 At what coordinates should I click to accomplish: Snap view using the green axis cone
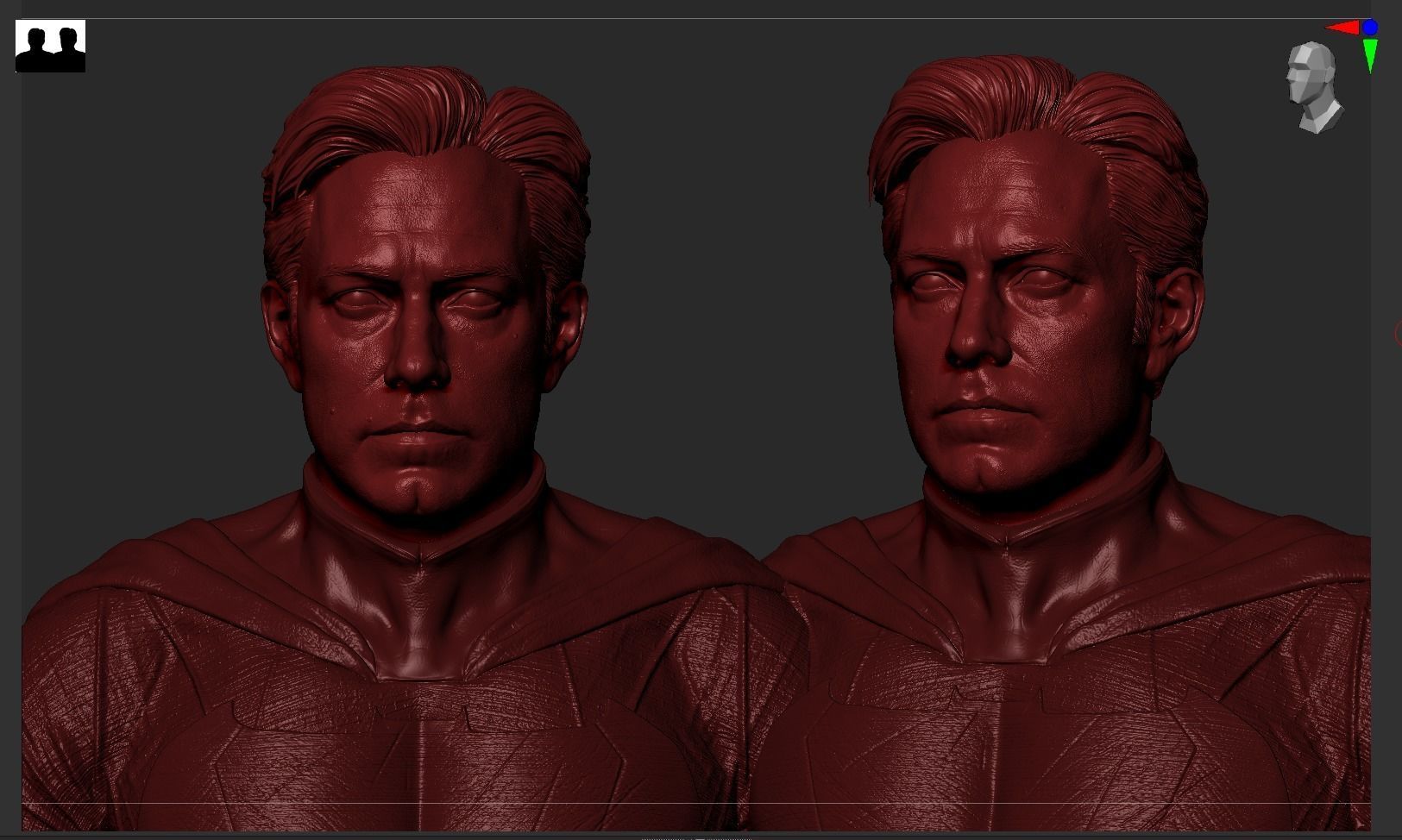[1370, 55]
